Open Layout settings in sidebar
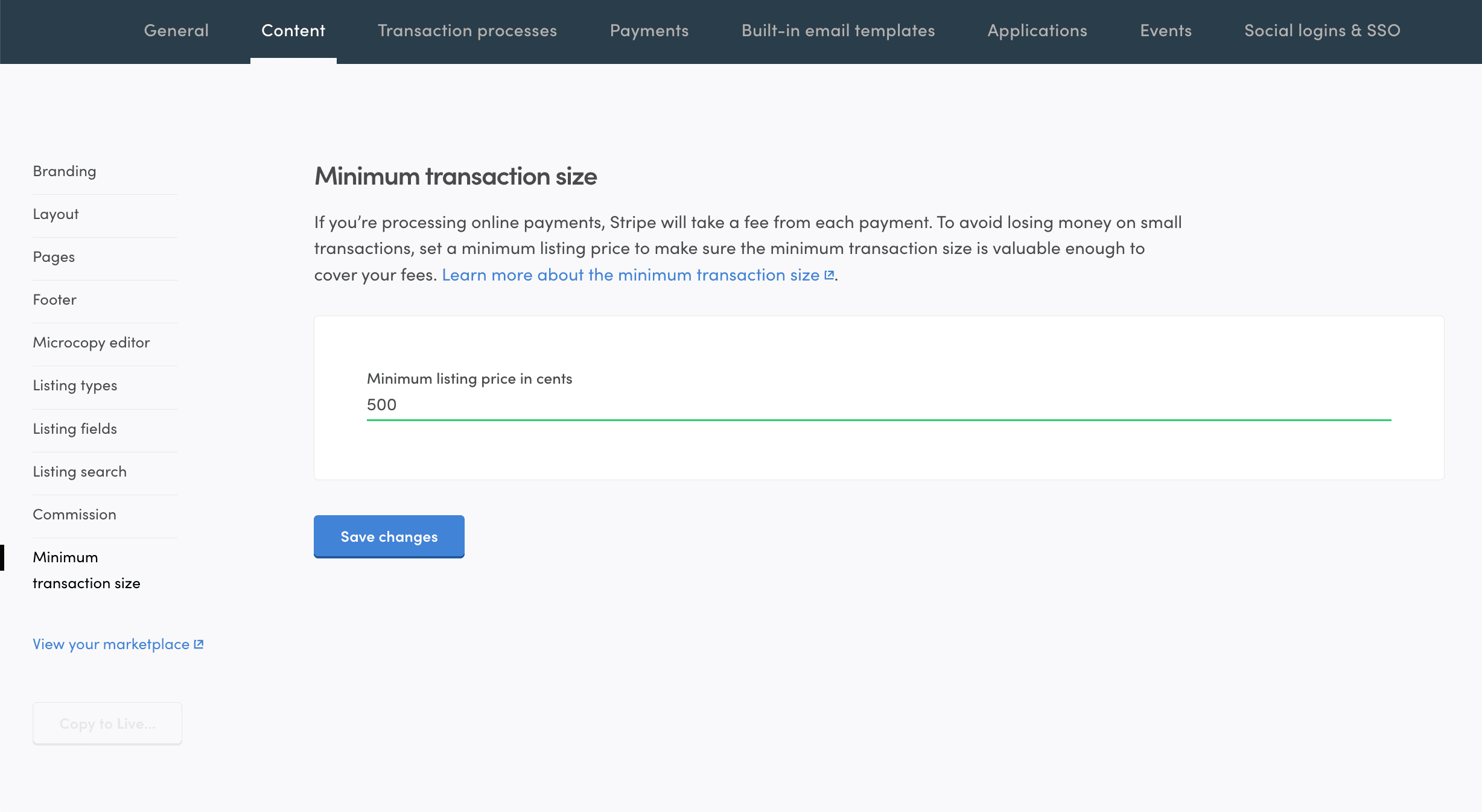 click(56, 214)
